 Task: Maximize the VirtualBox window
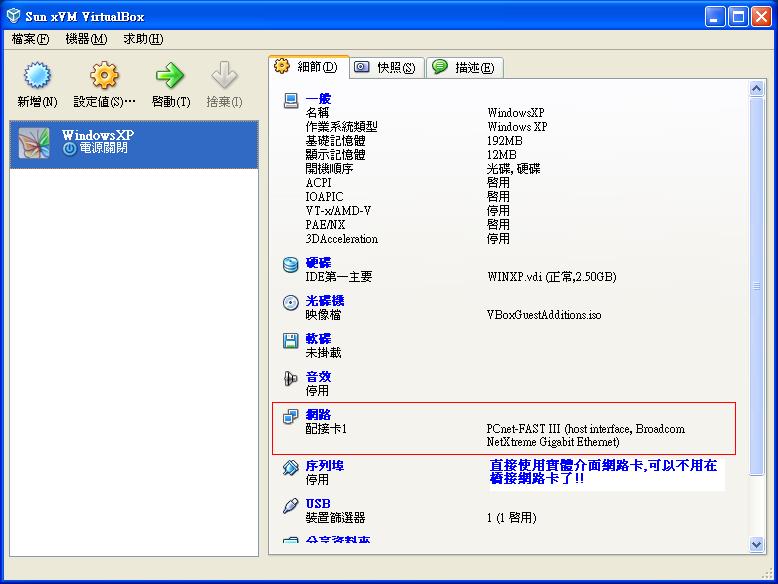point(738,16)
